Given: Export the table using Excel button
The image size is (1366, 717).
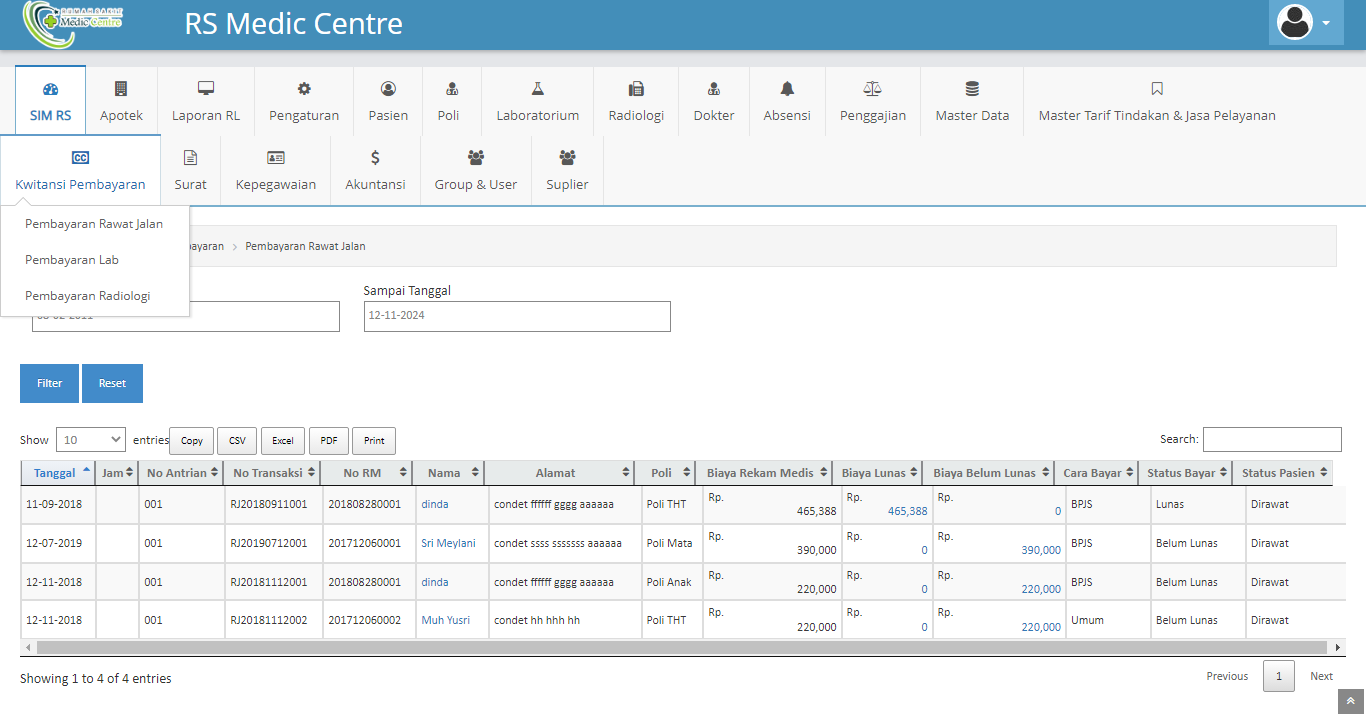Looking at the screenshot, I should tap(283, 441).
